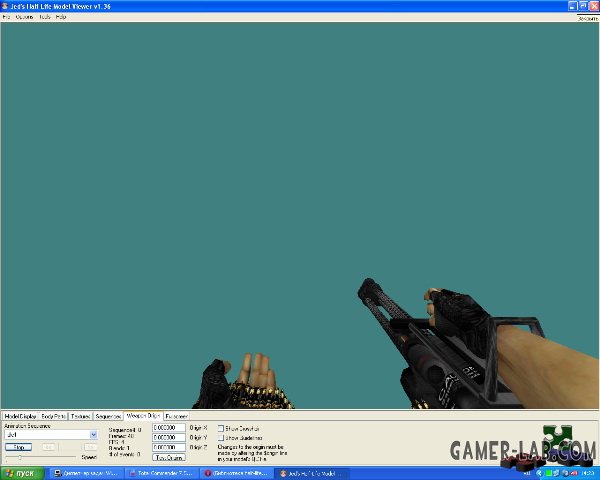600x480 pixels.
Task: Open the Options menu
Action: click(x=24, y=17)
